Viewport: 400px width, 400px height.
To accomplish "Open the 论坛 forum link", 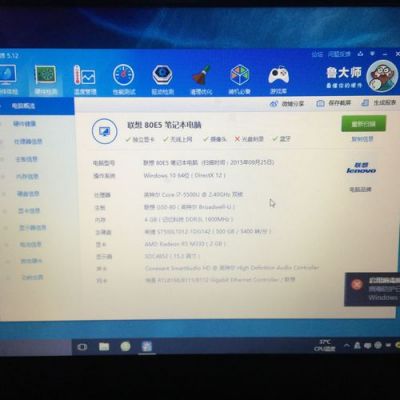I will click(x=317, y=54).
